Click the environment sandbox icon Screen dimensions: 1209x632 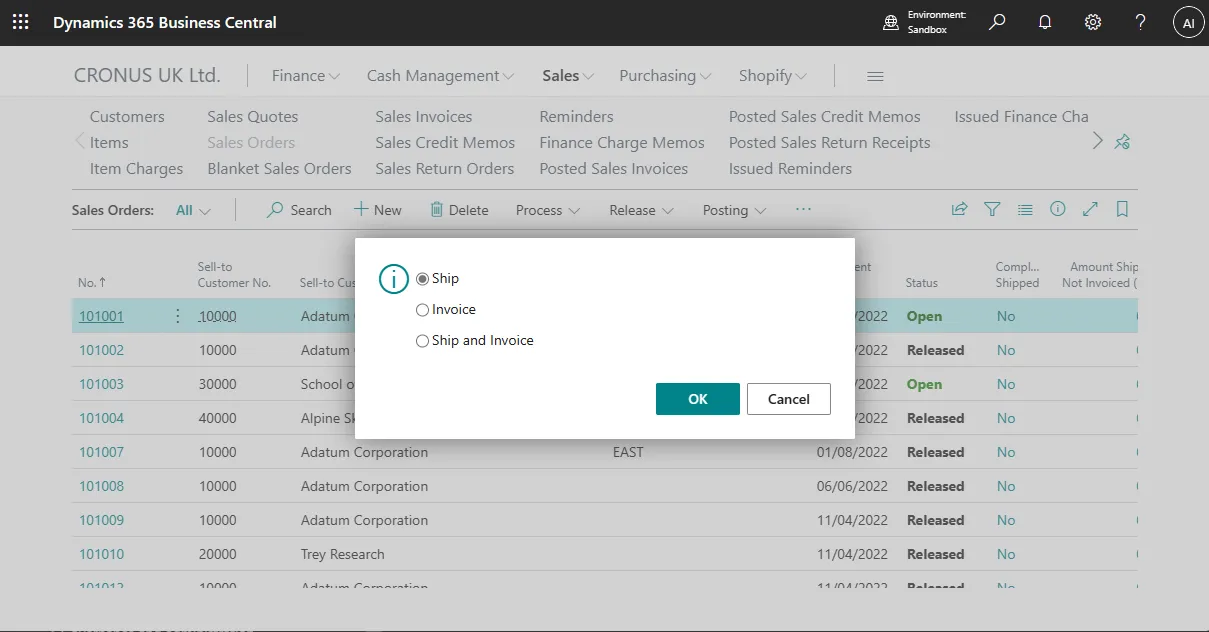point(890,22)
